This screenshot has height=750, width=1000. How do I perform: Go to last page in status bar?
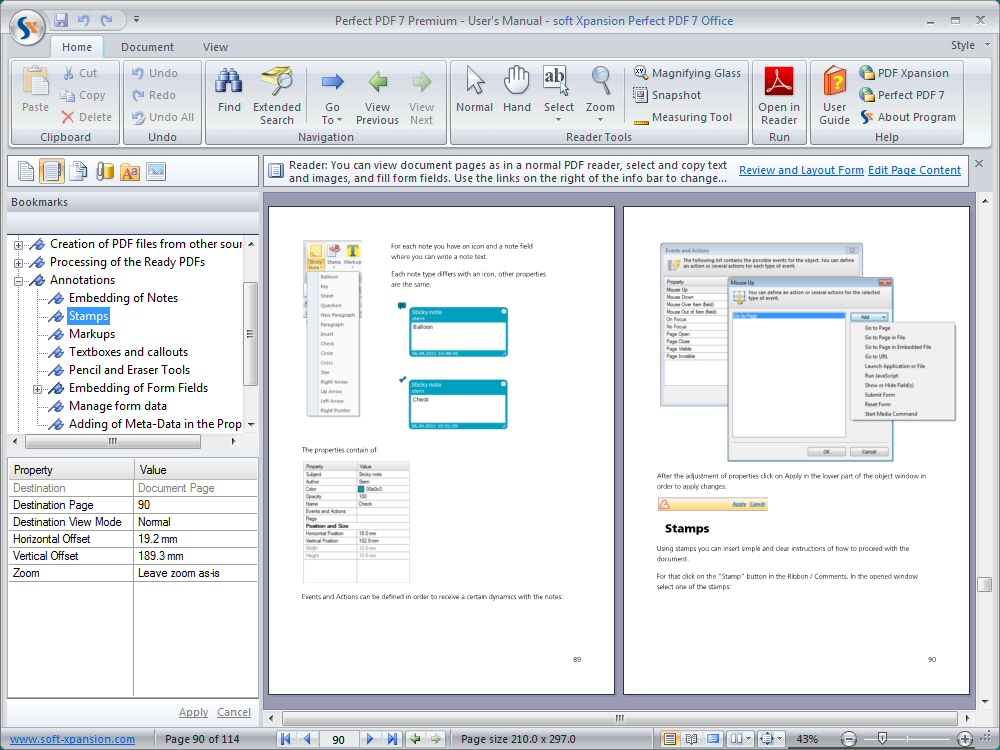pos(392,739)
